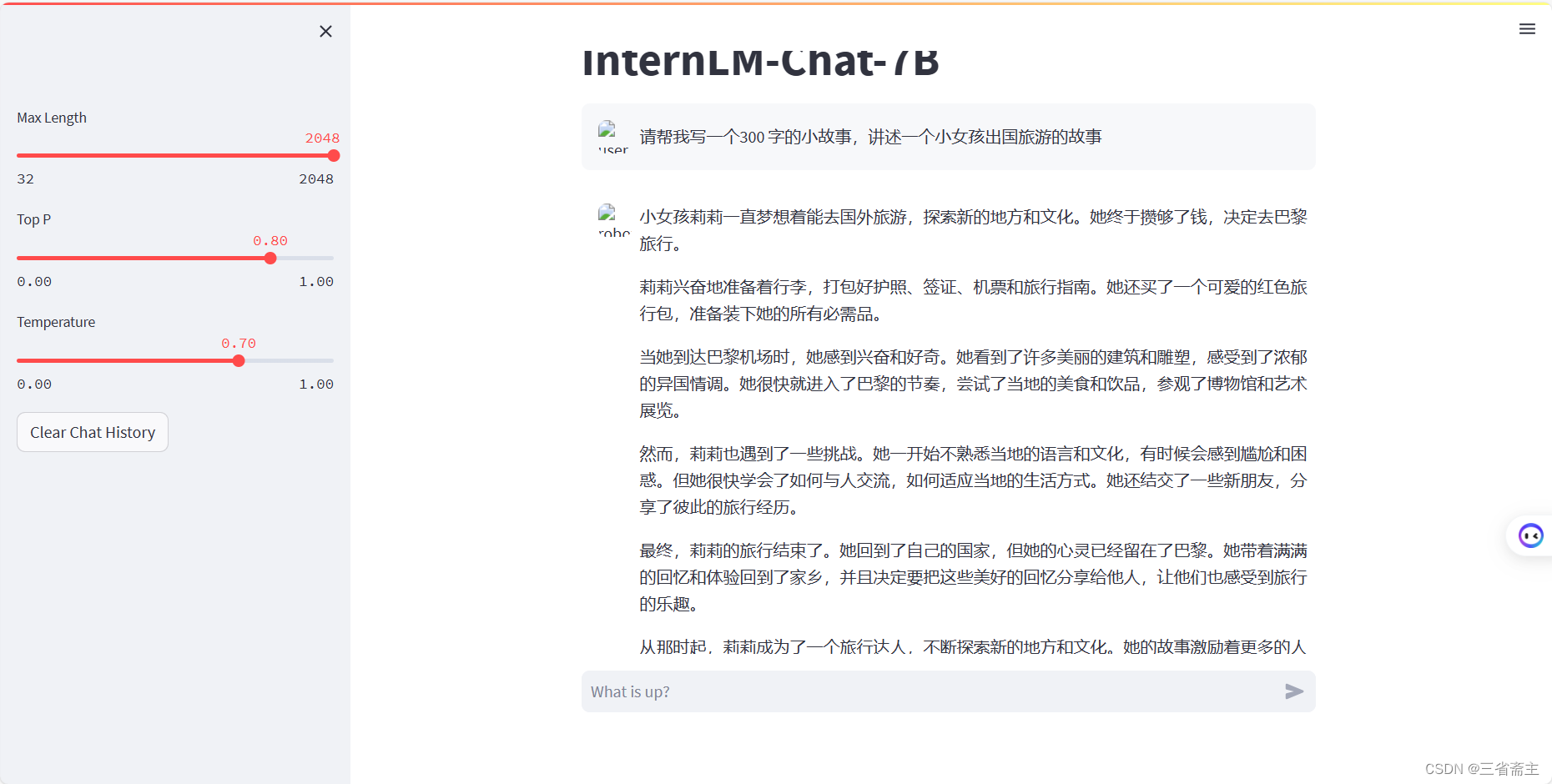Image resolution: width=1552 pixels, height=784 pixels.
Task: Click the Top P slider handle
Action: point(270,258)
